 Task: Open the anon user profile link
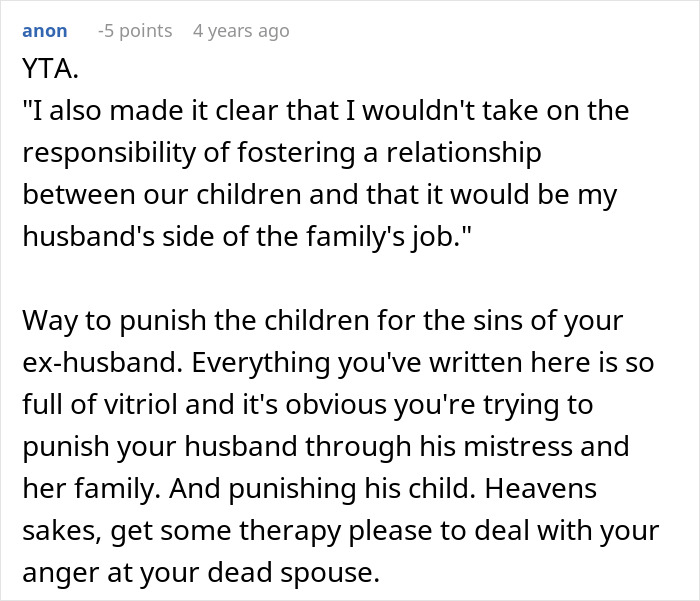(x=43, y=31)
